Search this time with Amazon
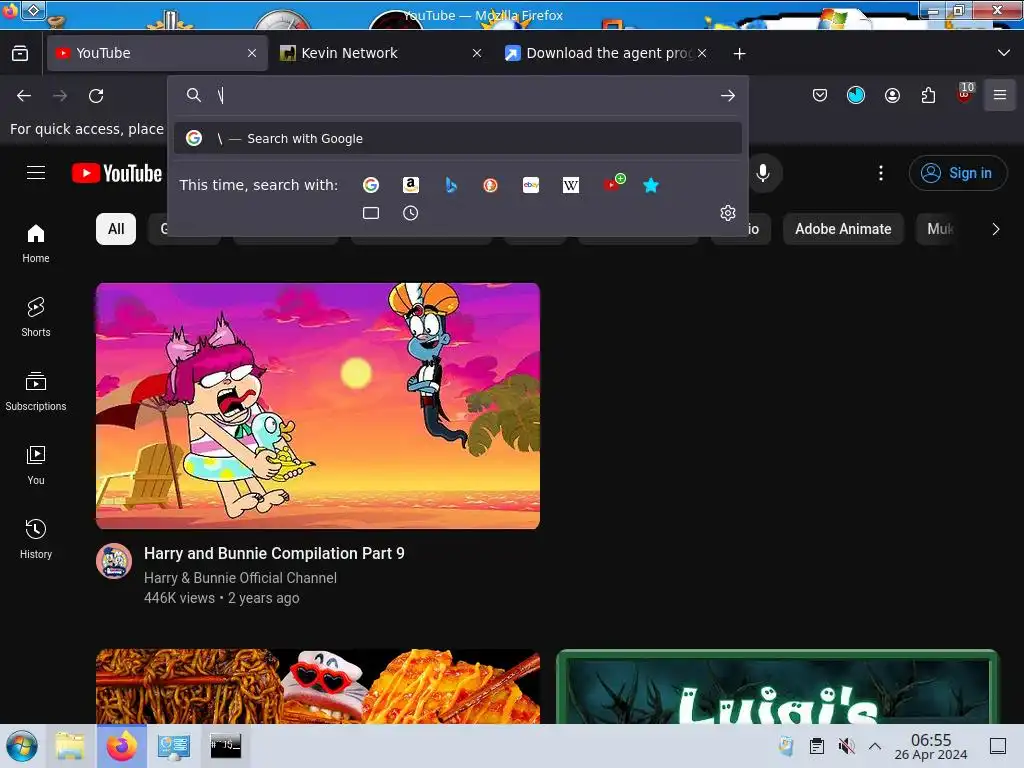1024x768 pixels. 411,185
